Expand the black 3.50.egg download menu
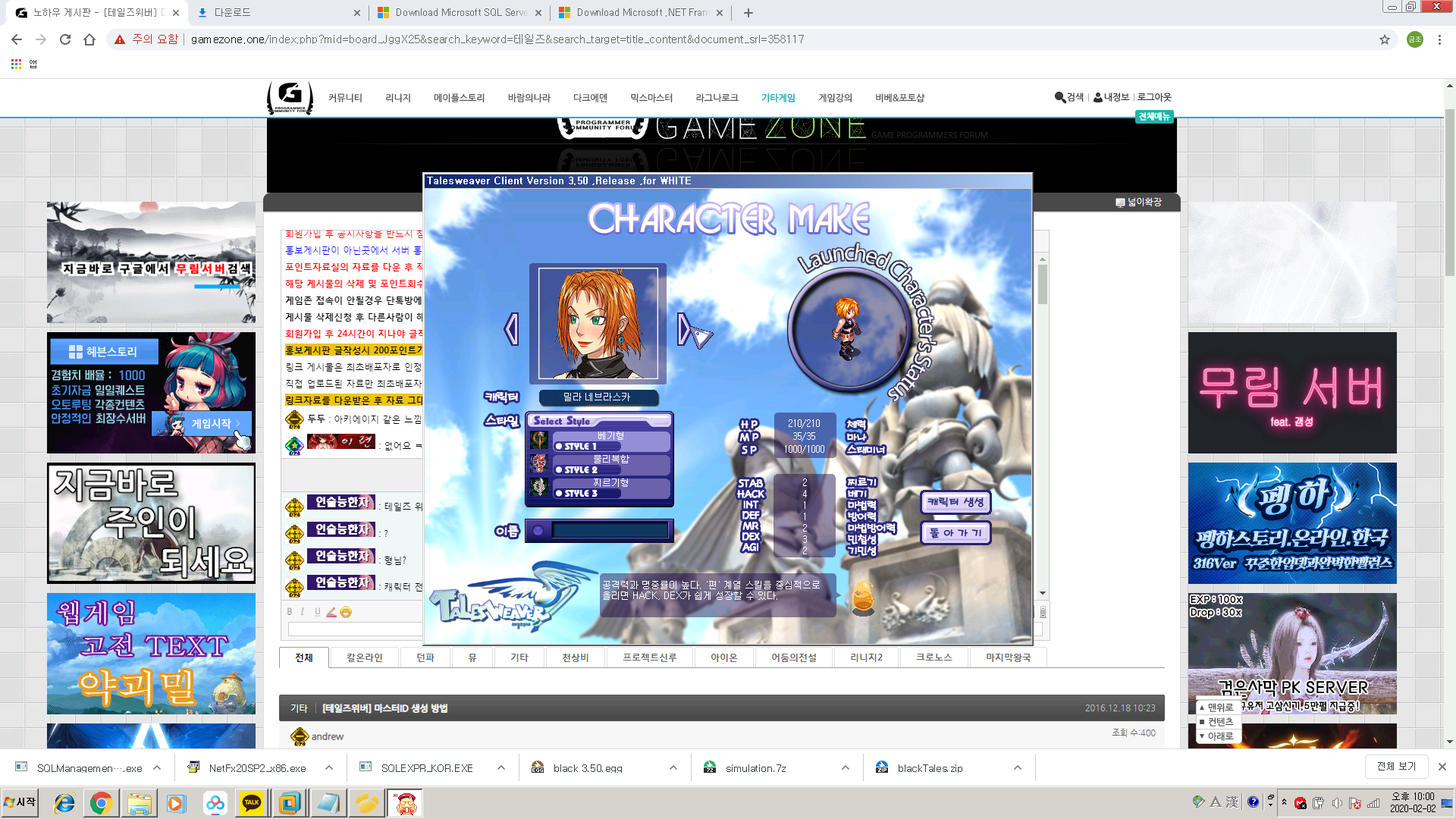 (x=673, y=767)
